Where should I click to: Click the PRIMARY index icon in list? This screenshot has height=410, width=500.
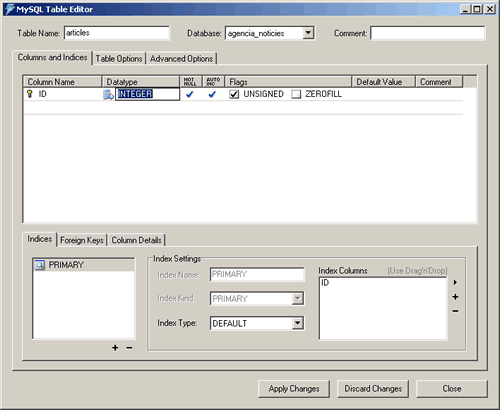coord(40,265)
